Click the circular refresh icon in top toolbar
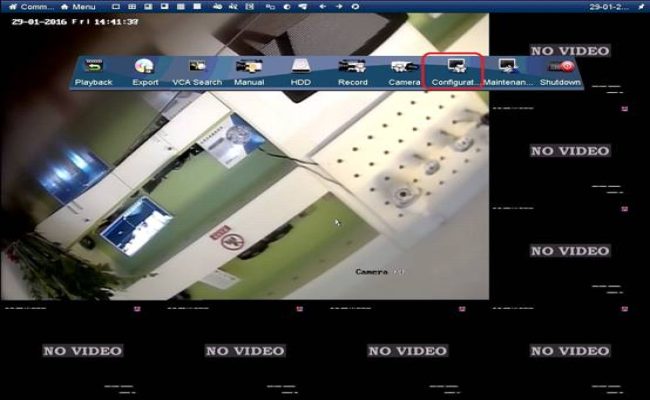The image size is (650, 400). [355, 6]
